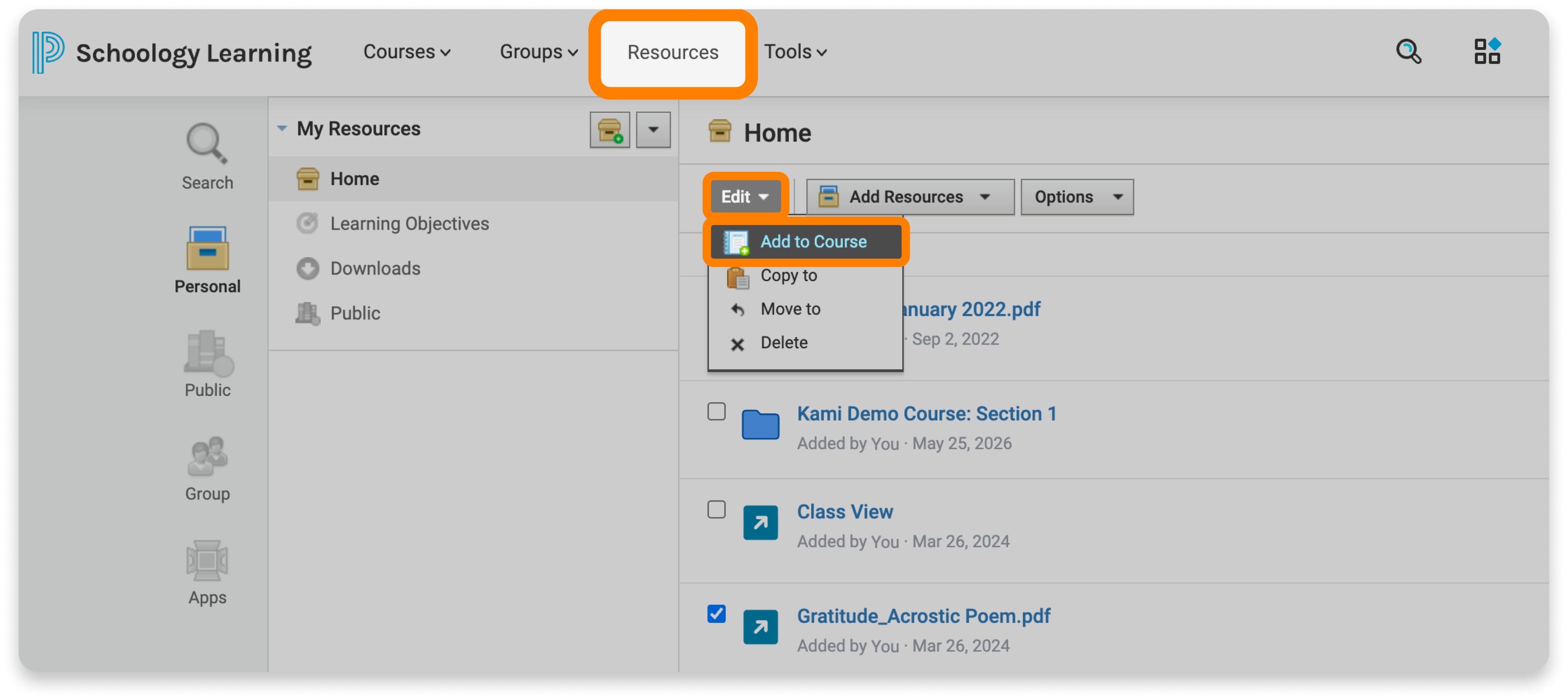Click the Schoology PowerSchool logo icon

(48, 52)
